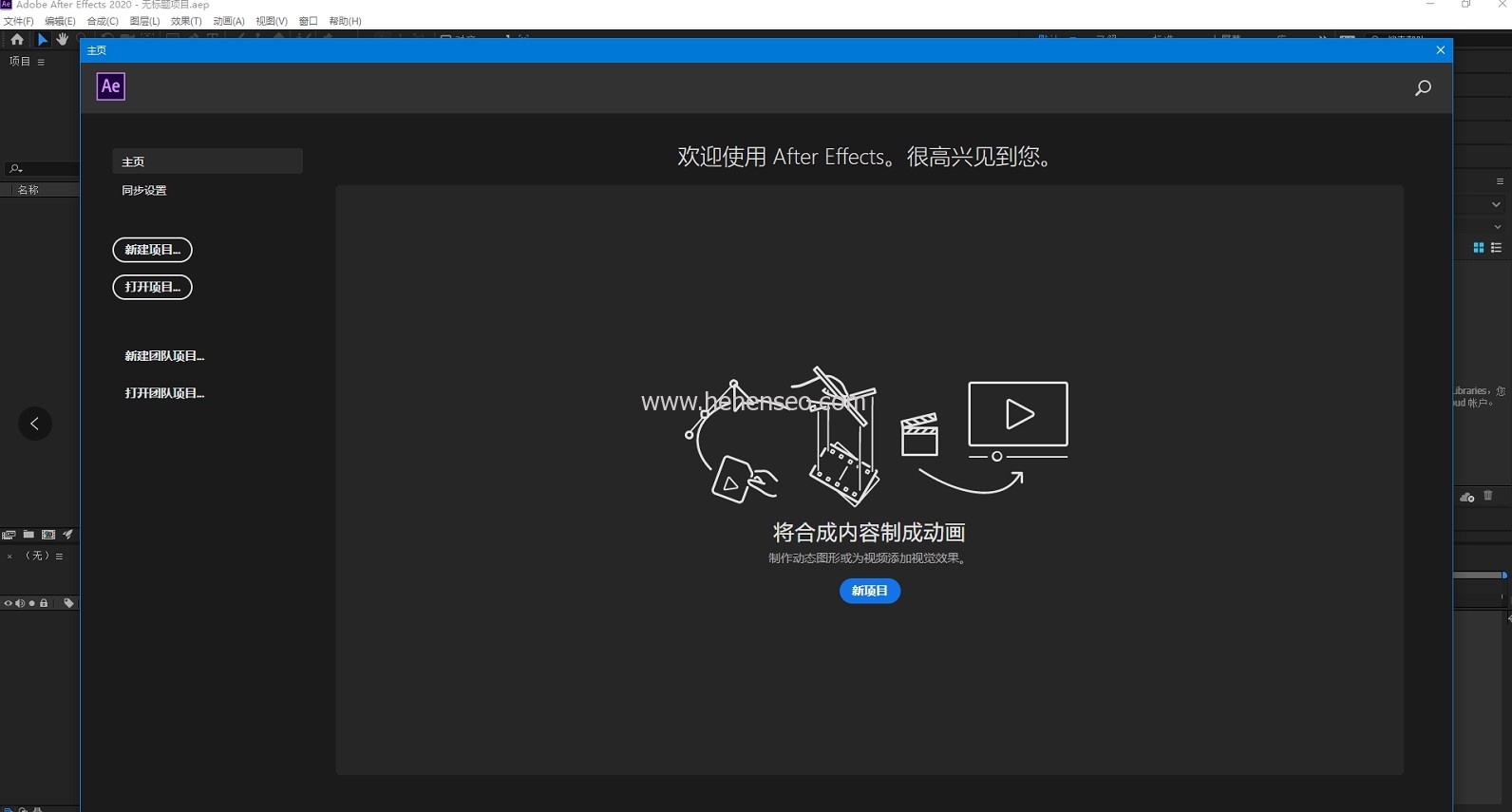Image resolution: width=1512 pixels, height=812 pixels.
Task: Click the 名称 column header
Action: tap(28, 190)
